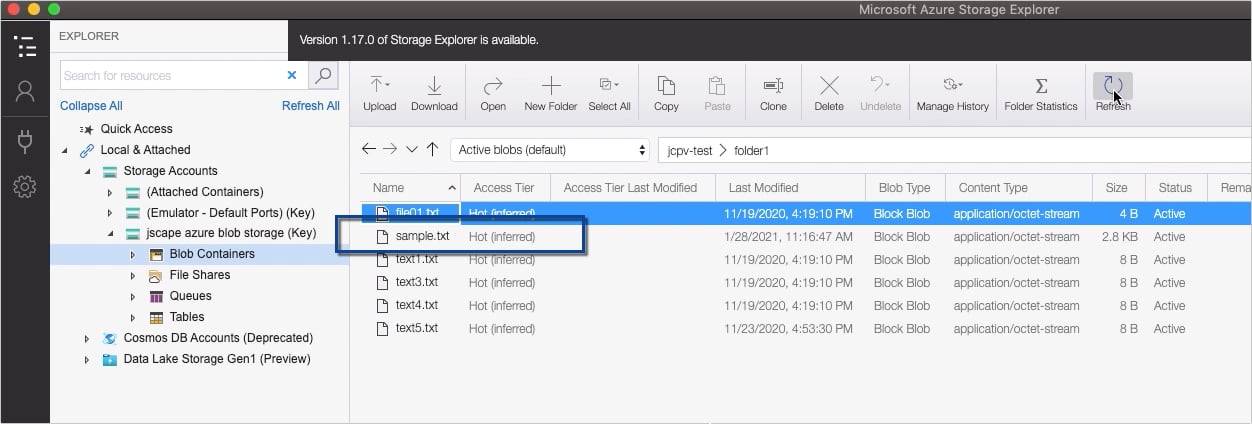Click the Refresh All link
The image size is (1252, 424).
pos(310,106)
